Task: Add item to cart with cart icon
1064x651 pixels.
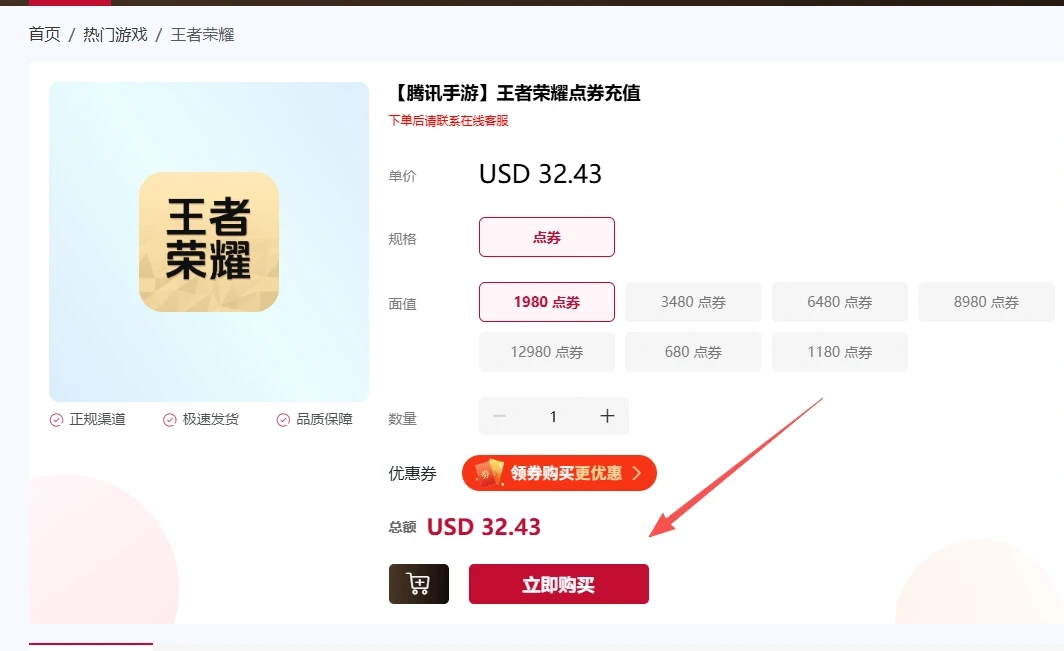Action: click(x=419, y=584)
